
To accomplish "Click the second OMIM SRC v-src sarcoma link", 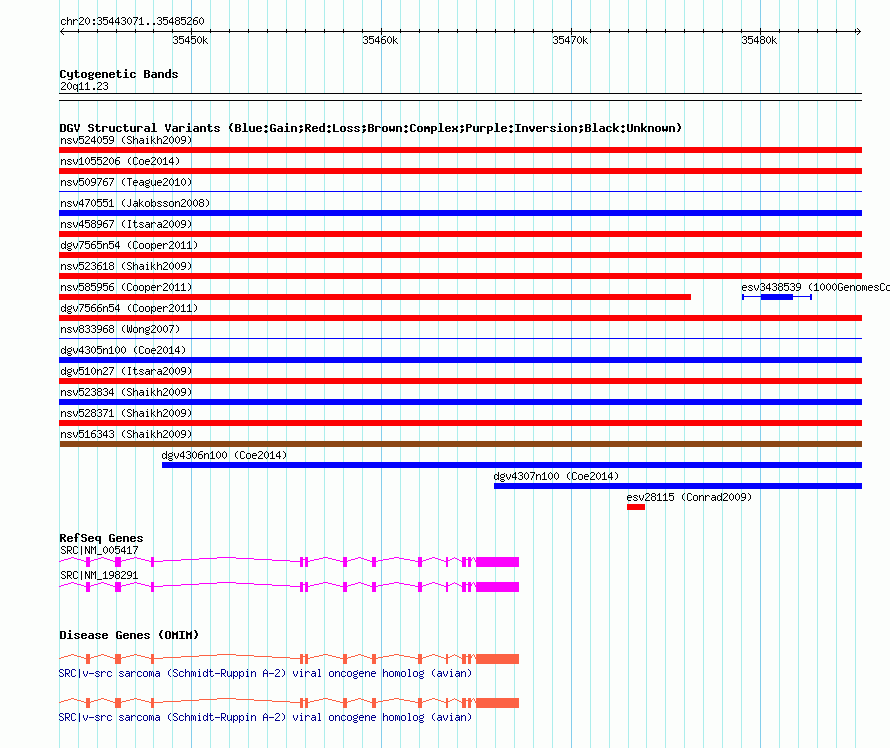I will tap(265, 717).
